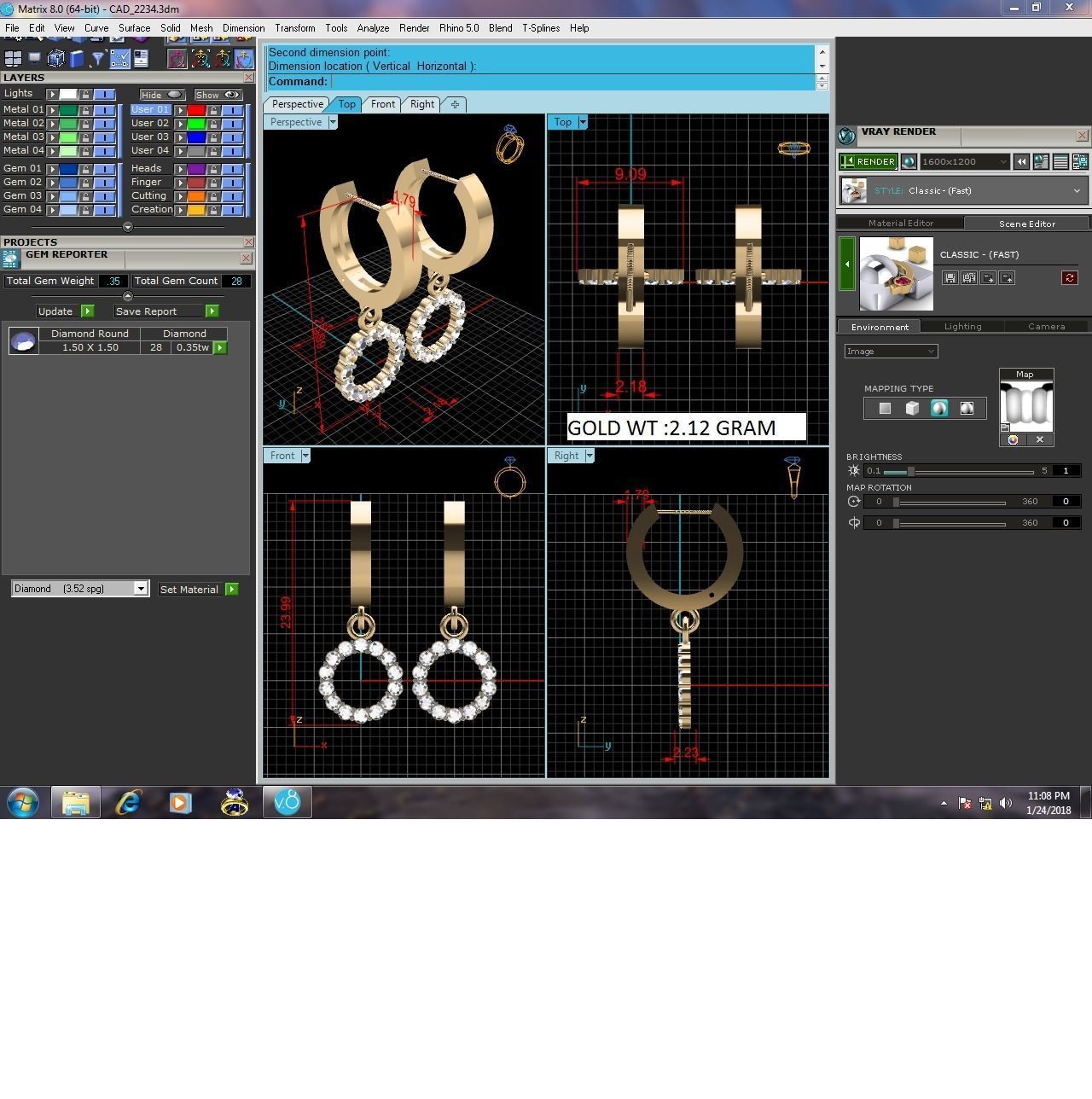Viewport: 1092px width, 1099px height.
Task: Click the red refresh scene icon
Action: (1069, 278)
